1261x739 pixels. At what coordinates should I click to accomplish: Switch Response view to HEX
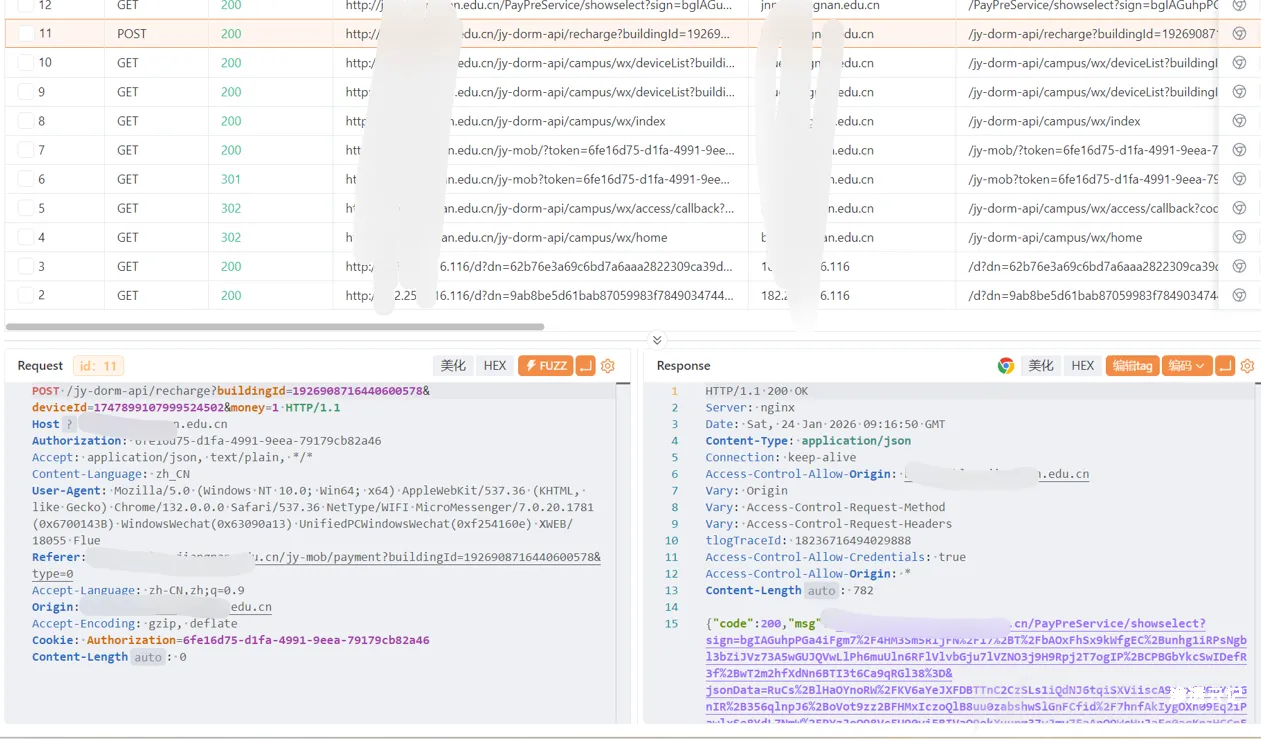click(x=1083, y=366)
